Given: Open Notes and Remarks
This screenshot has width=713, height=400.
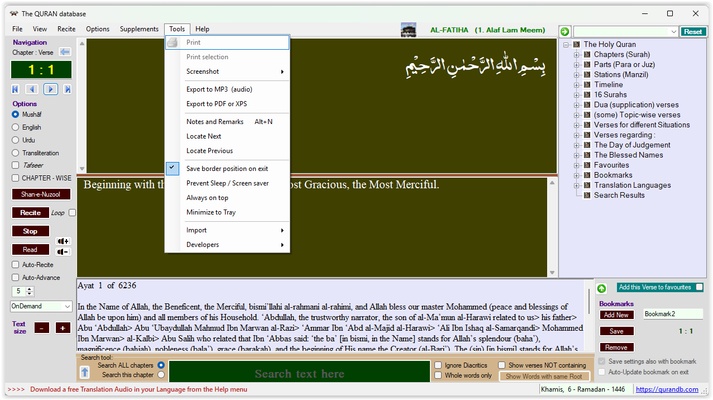Looking at the screenshot, I should [x=227, y=121].
